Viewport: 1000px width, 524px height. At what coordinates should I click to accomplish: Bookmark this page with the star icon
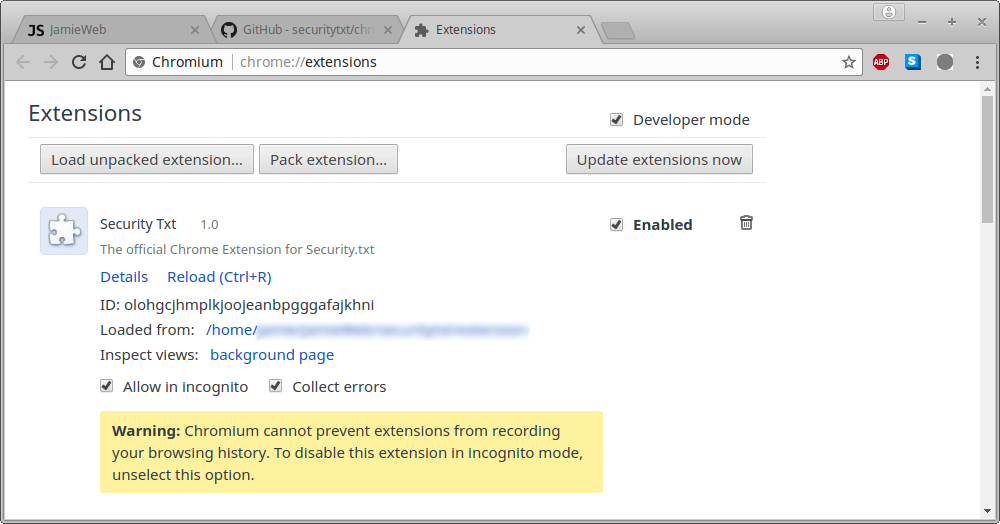[x=848, y=62]
